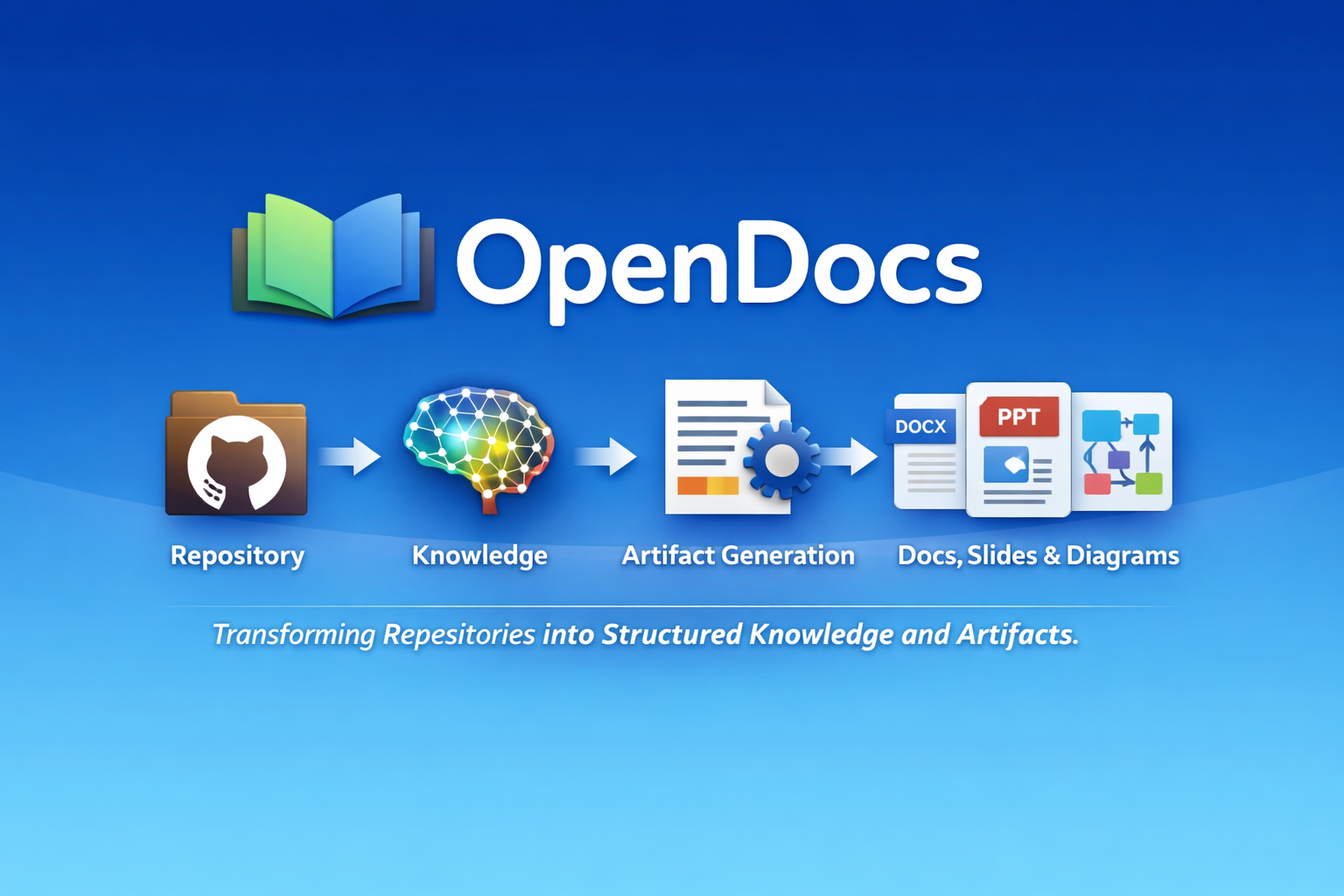Viewport: 1344px width, 896px height.
Task: Select the gear icon on the document
Action: [x=783, y=462]
